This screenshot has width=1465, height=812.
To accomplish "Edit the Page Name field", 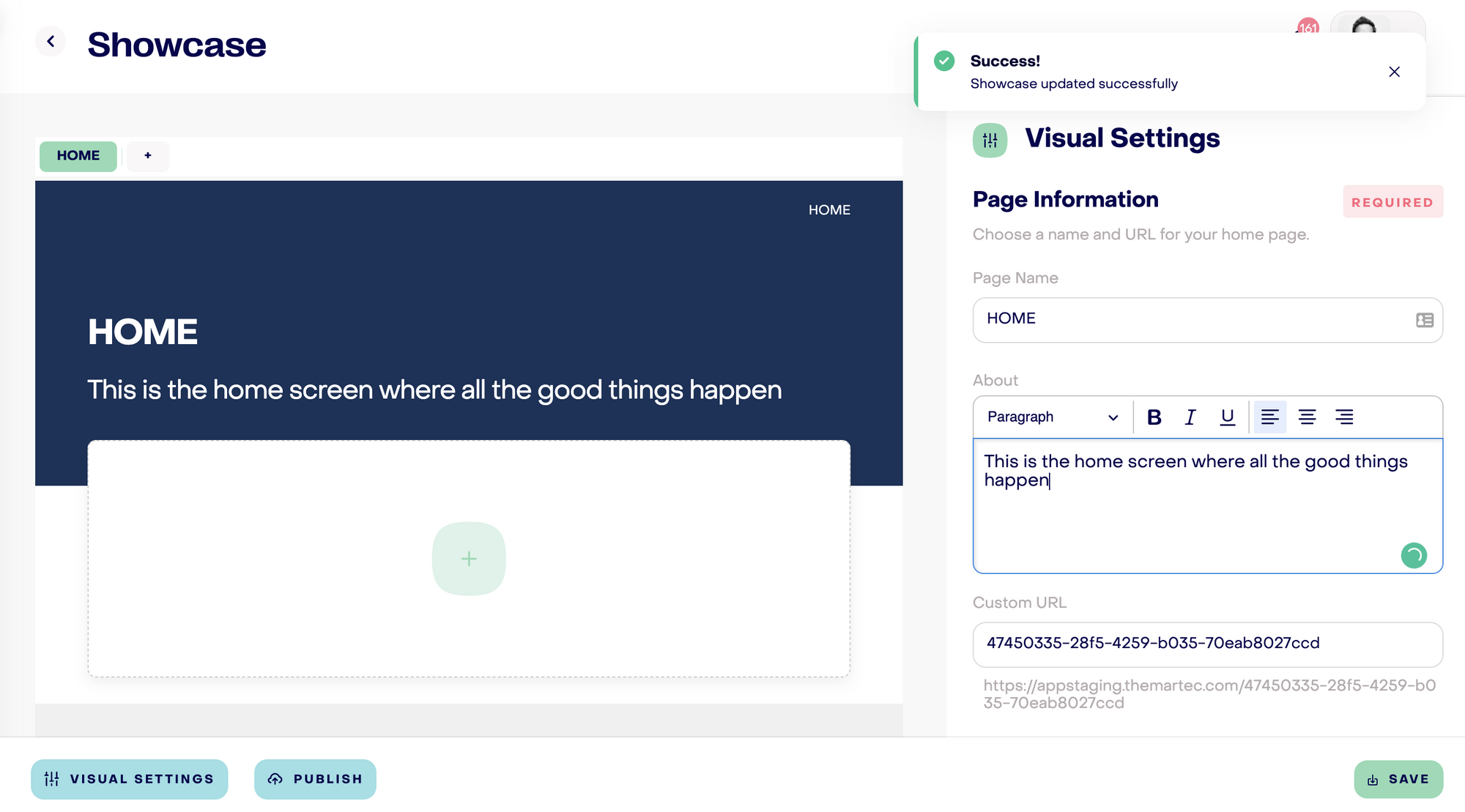I will click(1207, 320).
